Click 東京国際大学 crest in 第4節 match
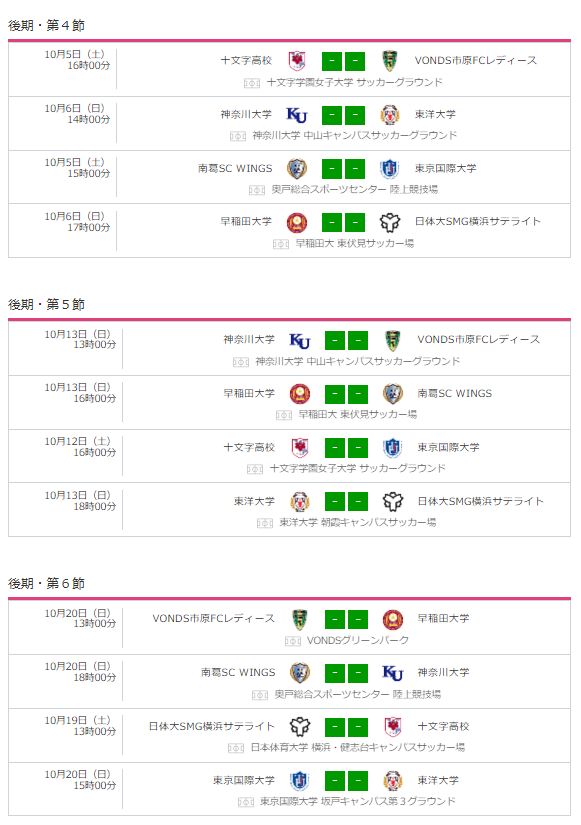 point(389,168)
